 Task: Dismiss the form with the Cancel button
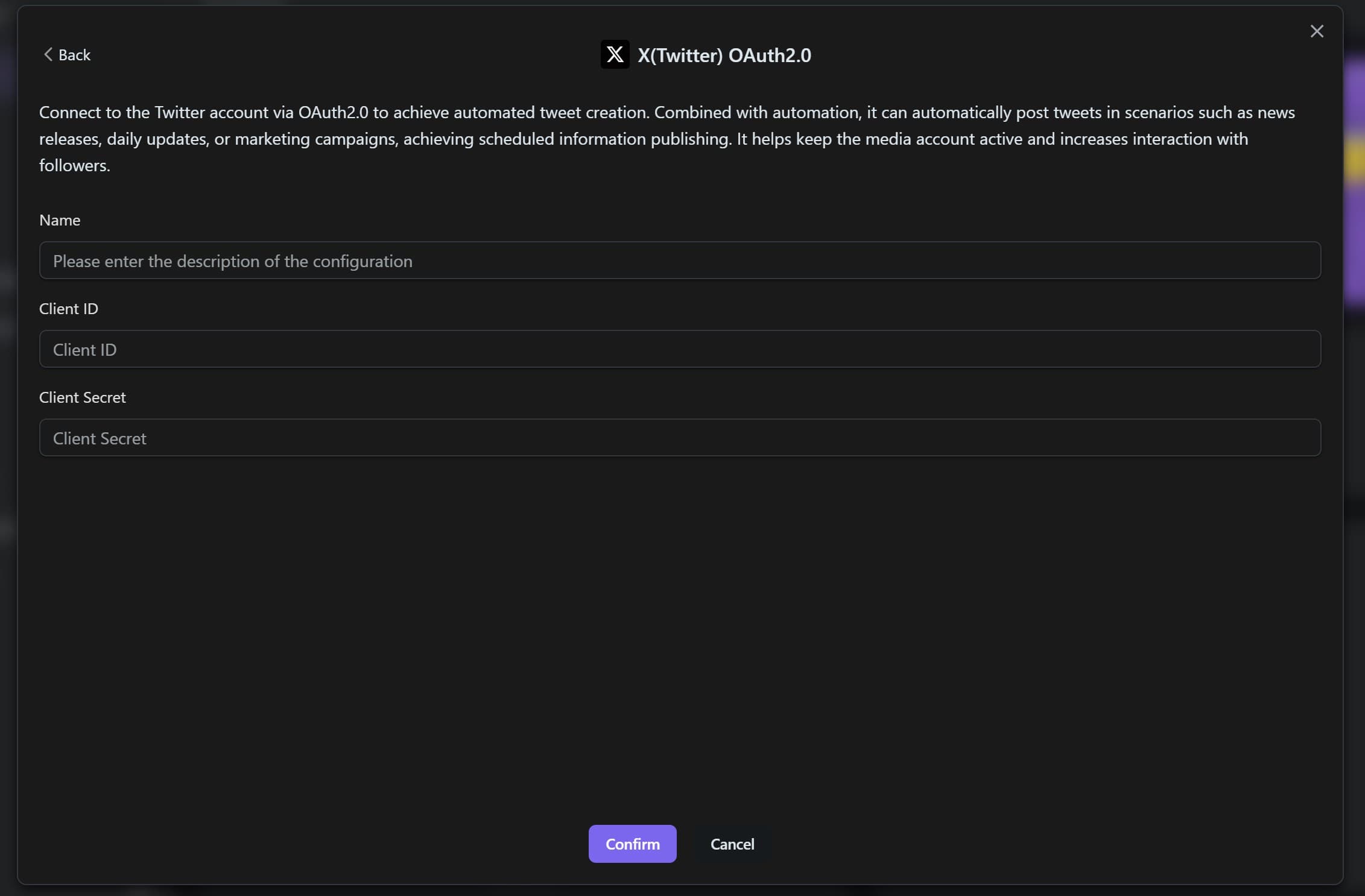click(732, 844)
